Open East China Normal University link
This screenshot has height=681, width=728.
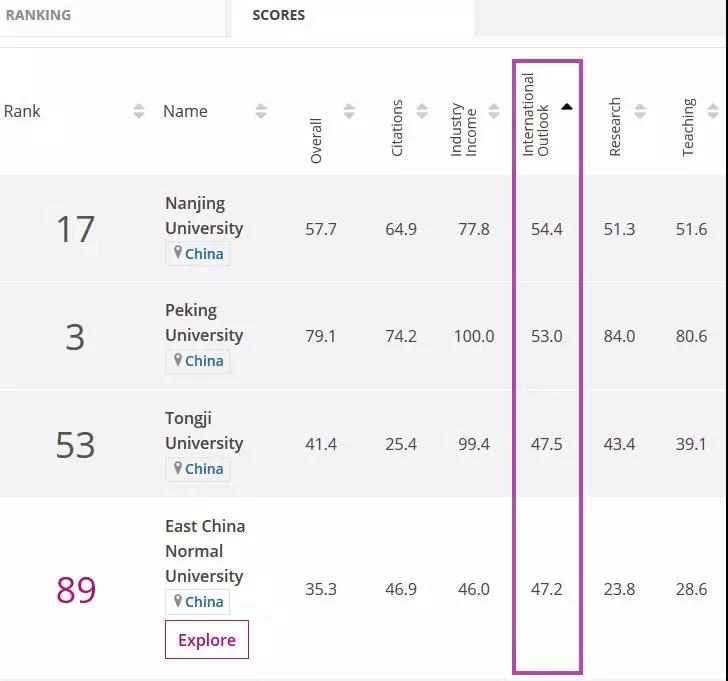[x=204, y=550]
